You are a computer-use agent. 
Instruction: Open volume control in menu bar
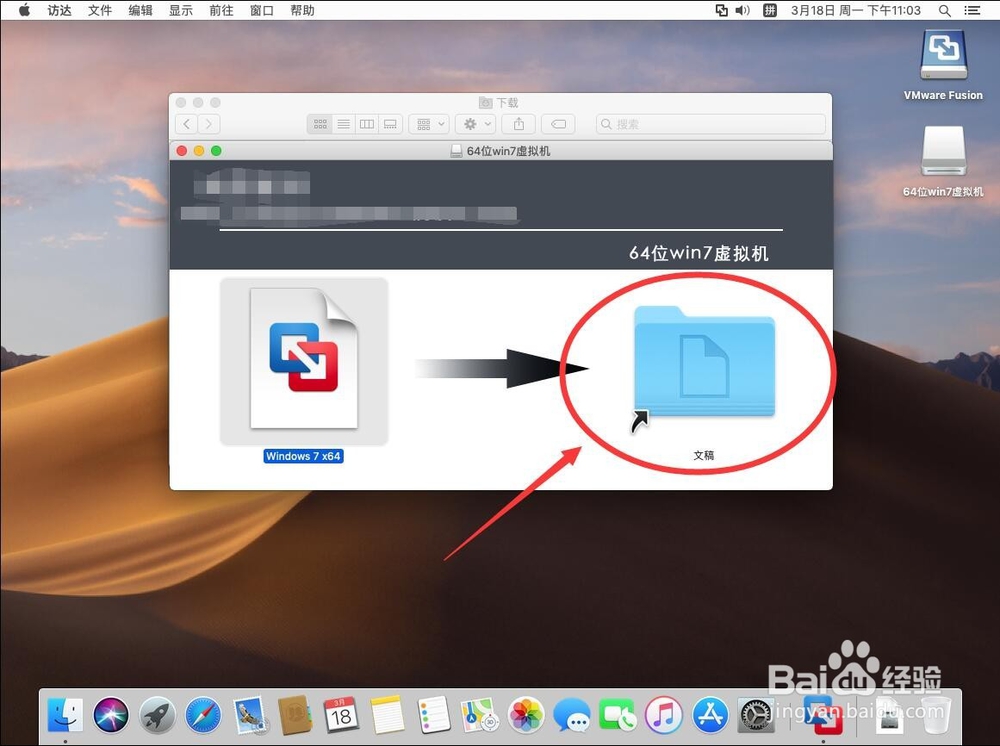pos(742,10)
